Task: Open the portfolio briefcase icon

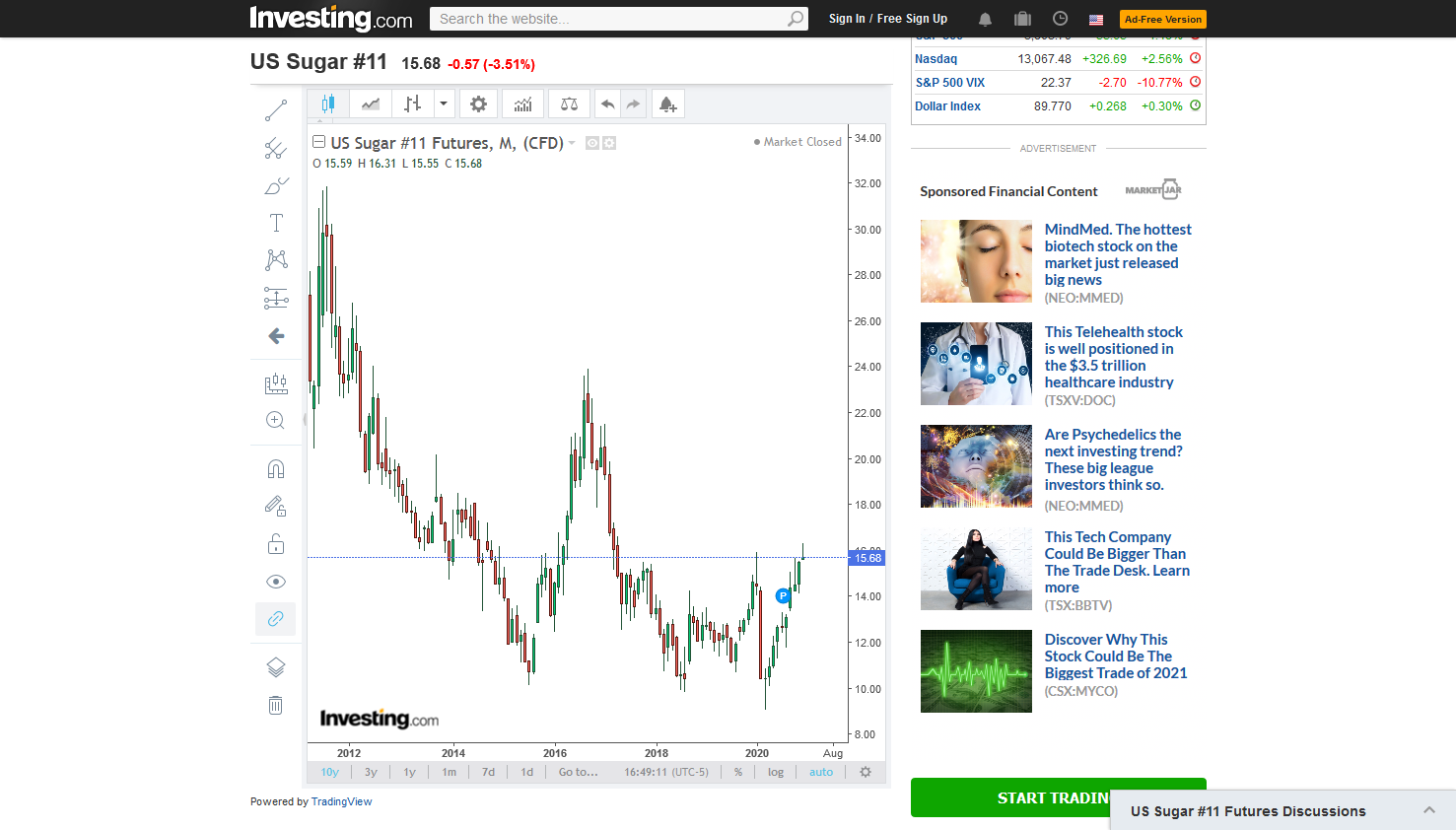Action: [x=1022, y=19]
